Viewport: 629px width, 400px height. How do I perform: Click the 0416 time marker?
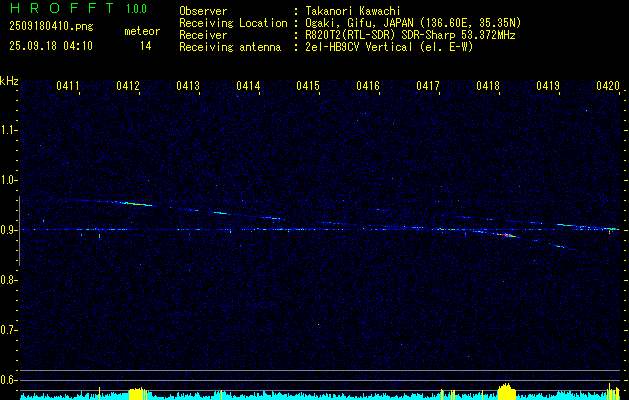(x=368, y=85)
